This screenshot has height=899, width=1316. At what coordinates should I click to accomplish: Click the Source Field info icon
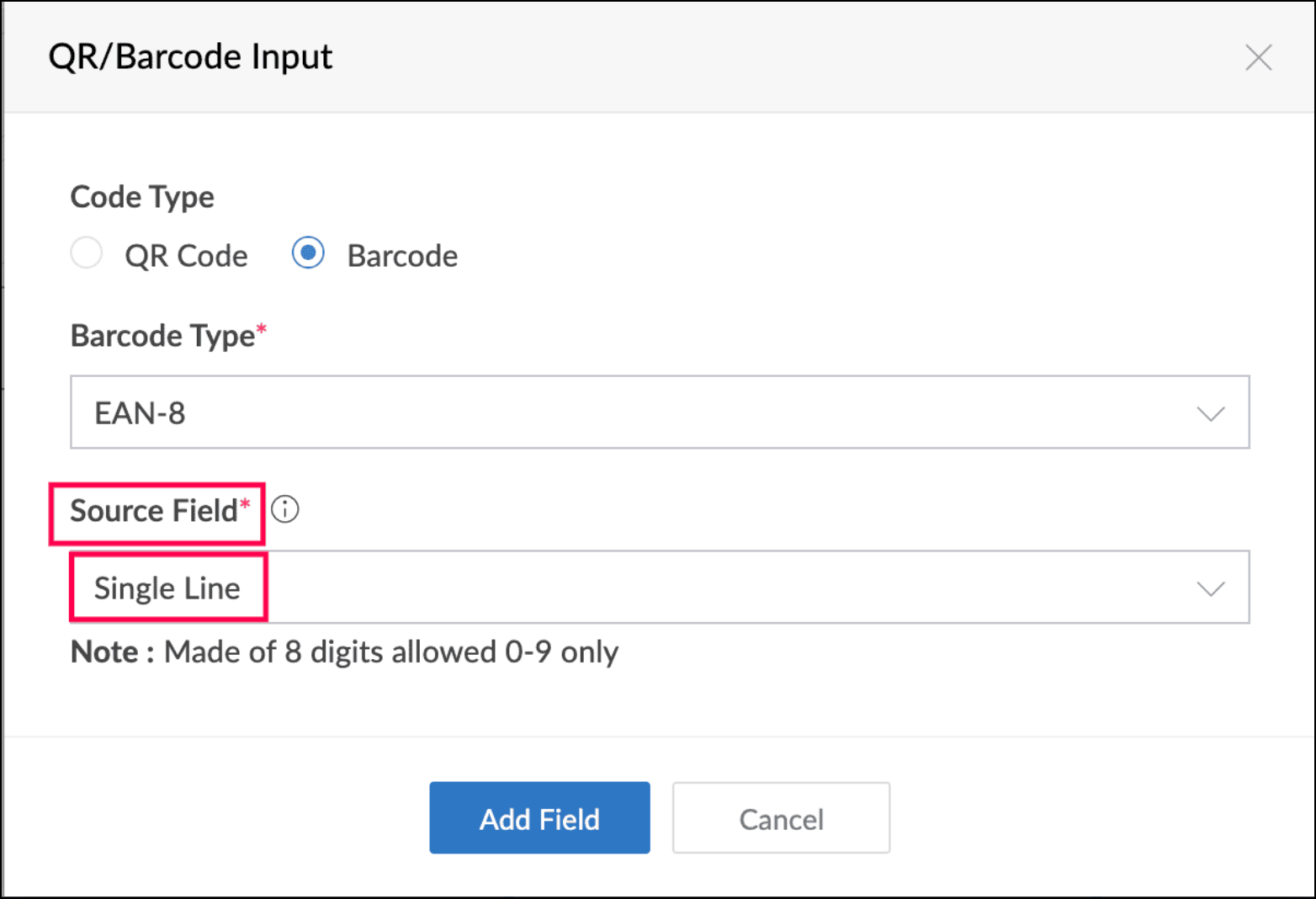[x=285, y=509]
